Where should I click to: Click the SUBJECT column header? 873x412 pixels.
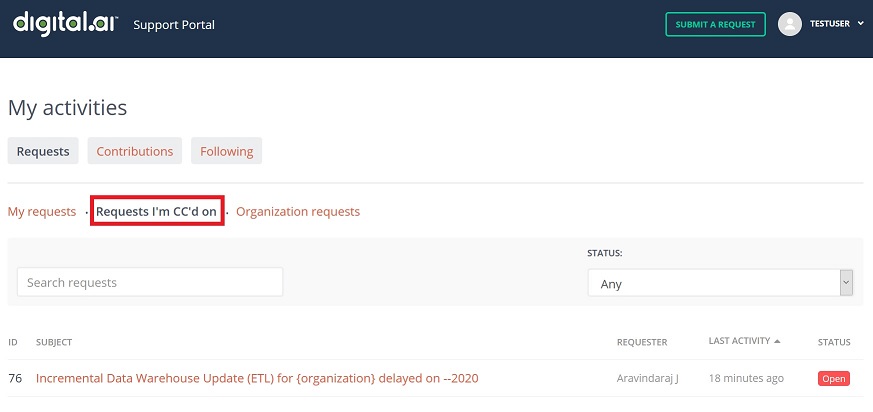[54, 342]
